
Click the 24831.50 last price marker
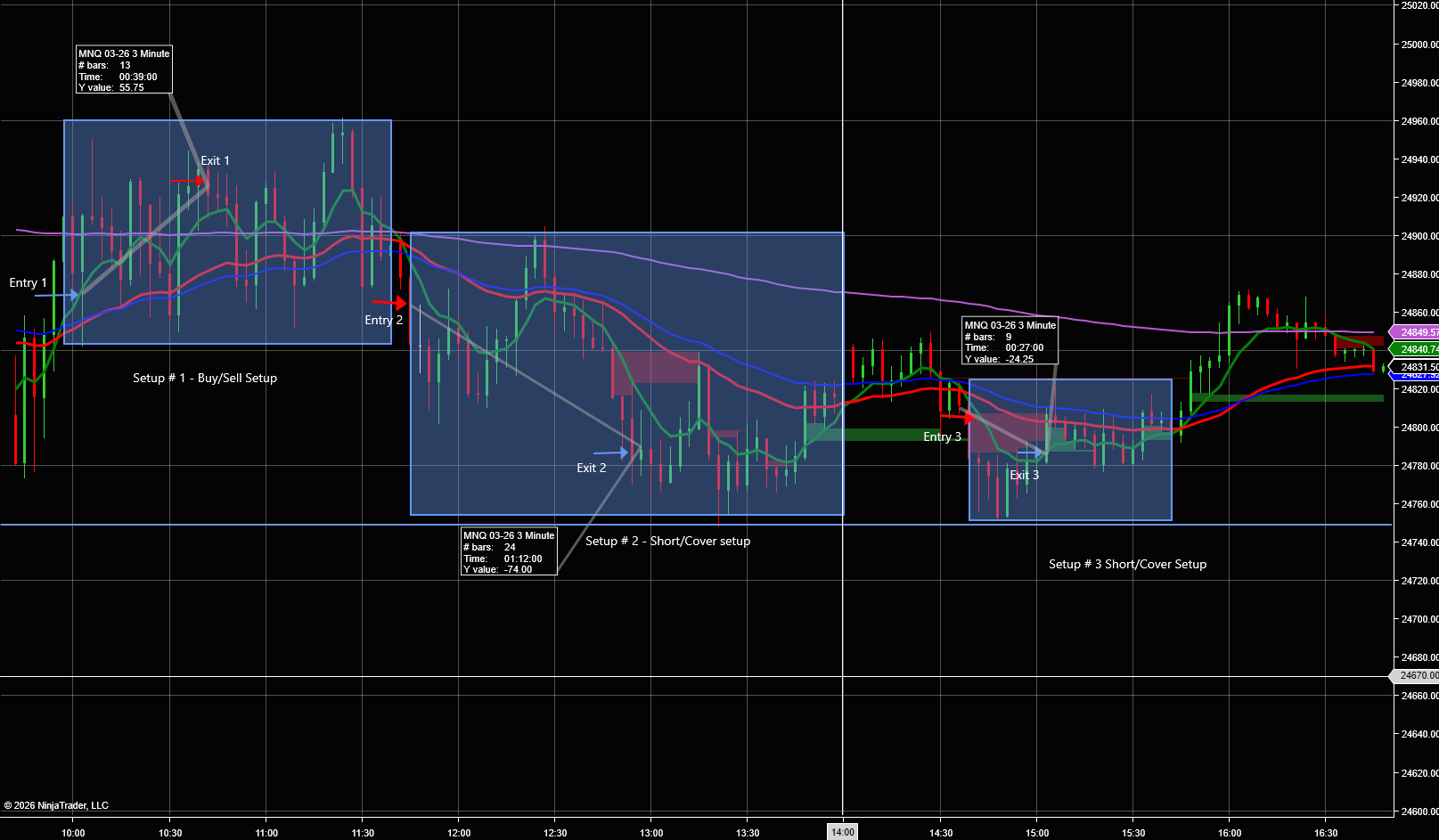[x=1414, y=366]
